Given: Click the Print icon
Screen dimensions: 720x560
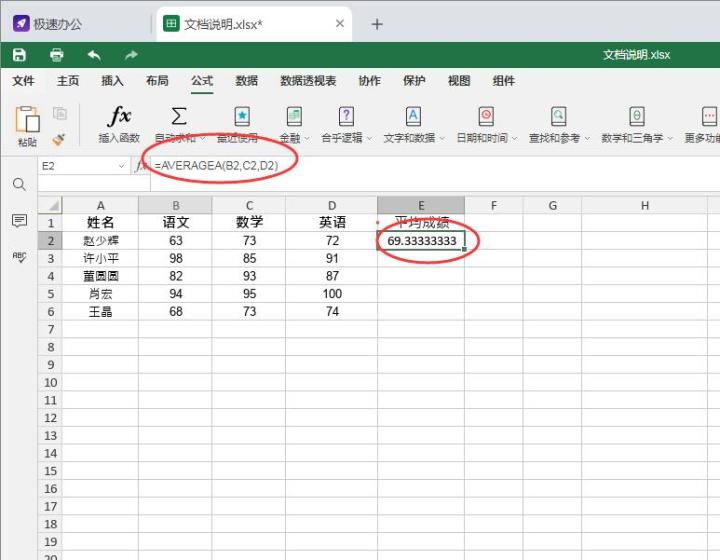Looking at the screenshot, I should click(56, 55).
